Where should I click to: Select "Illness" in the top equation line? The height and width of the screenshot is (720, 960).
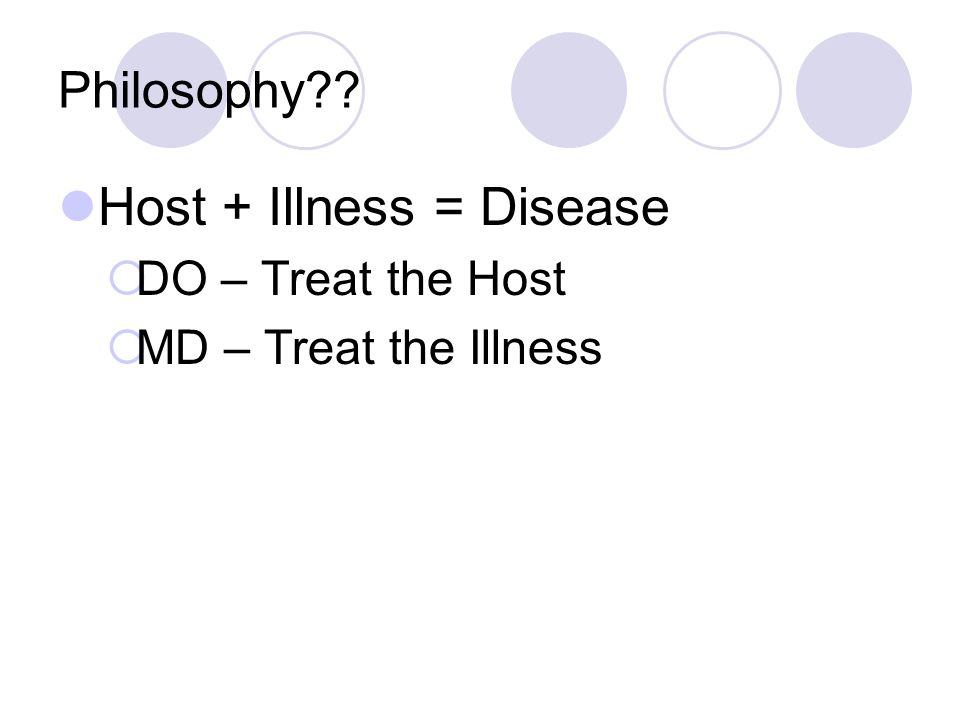tap(342, 207)
